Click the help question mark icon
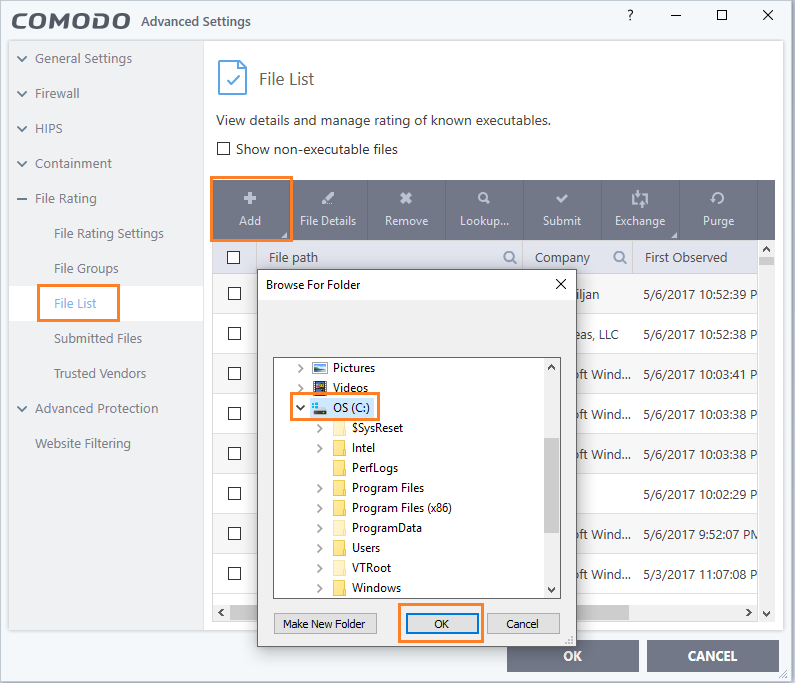The height and width of the screenshot is (683, 795). 630,15
